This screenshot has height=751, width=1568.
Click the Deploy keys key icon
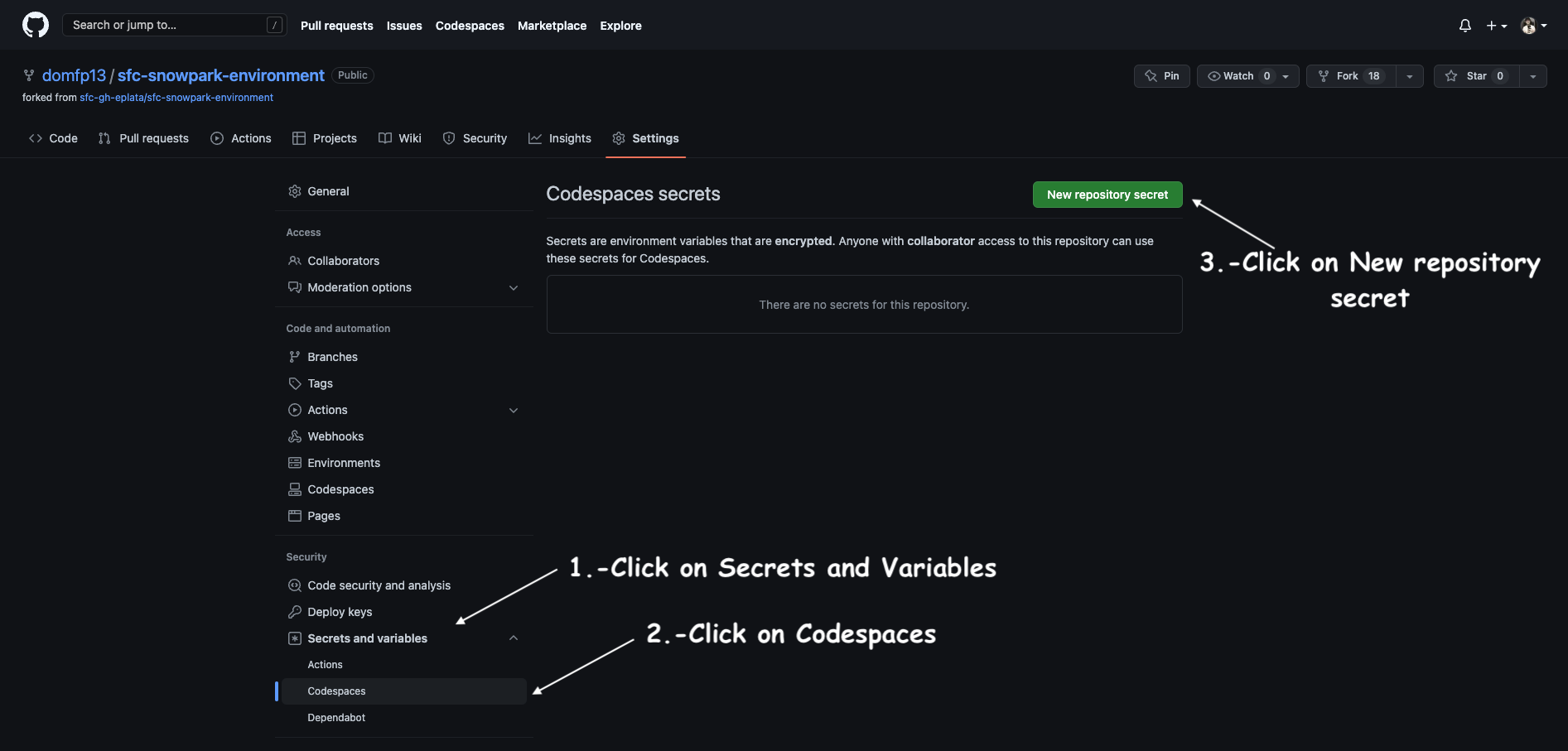tap(295, 612)
